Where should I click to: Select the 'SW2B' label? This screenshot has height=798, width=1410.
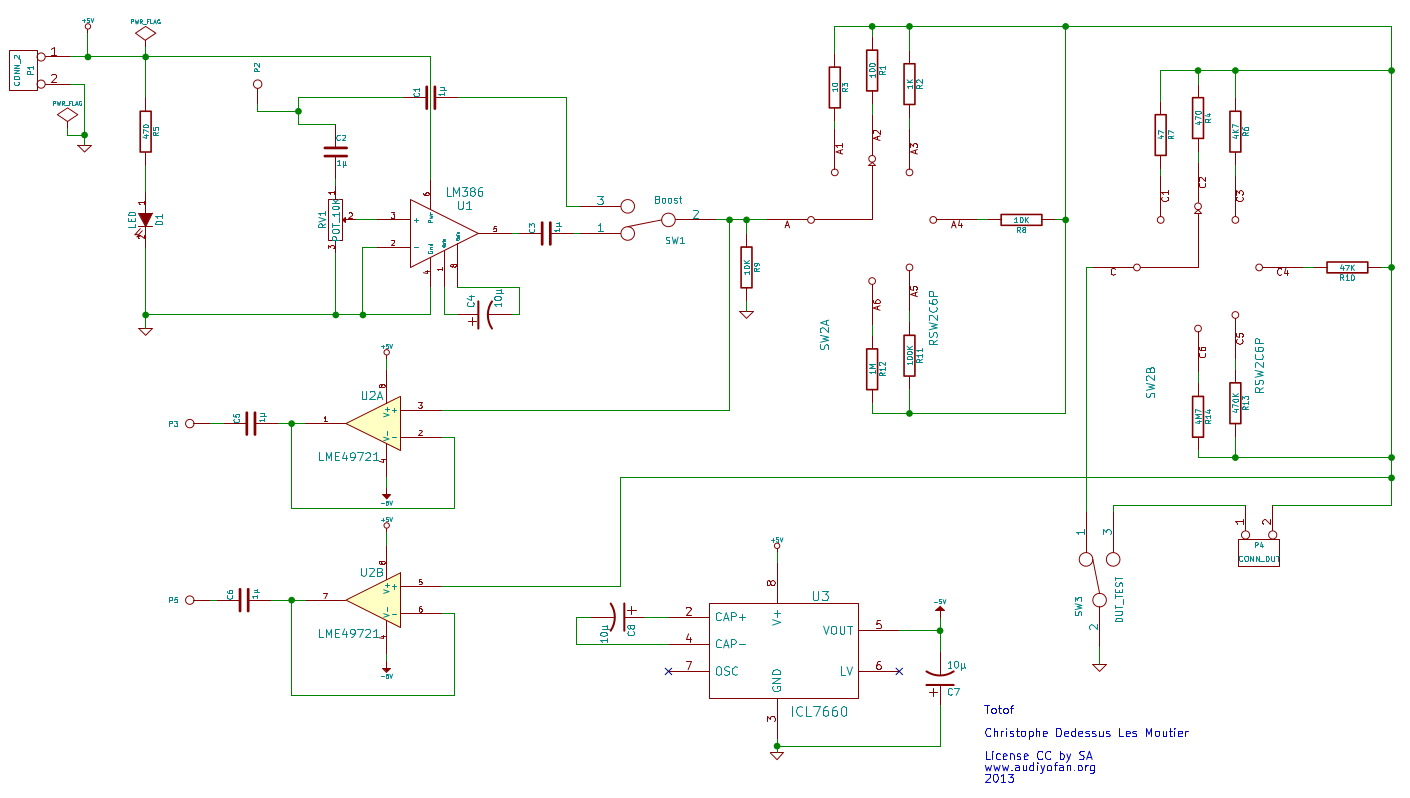click(1150, 383)
